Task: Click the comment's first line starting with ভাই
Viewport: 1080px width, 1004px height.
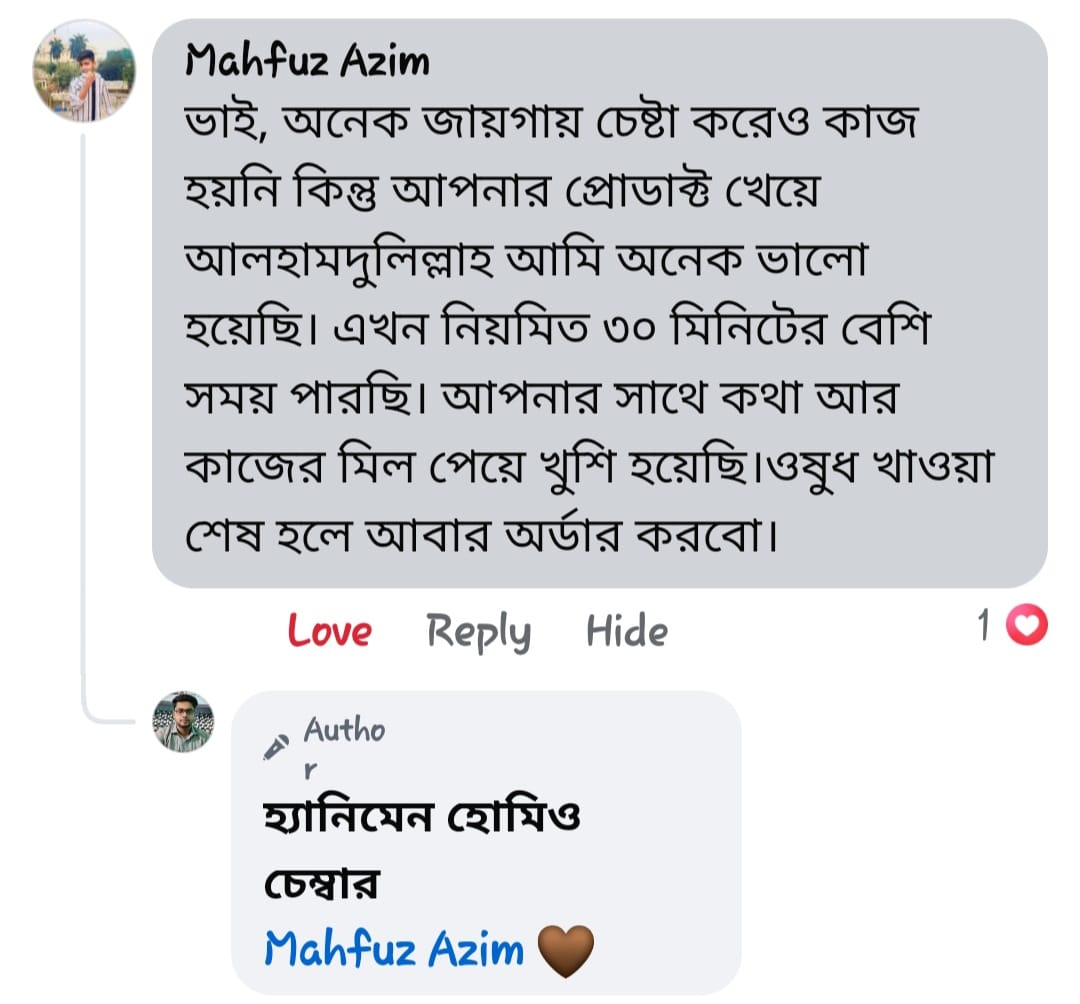Action: click(x=551, y=124)
